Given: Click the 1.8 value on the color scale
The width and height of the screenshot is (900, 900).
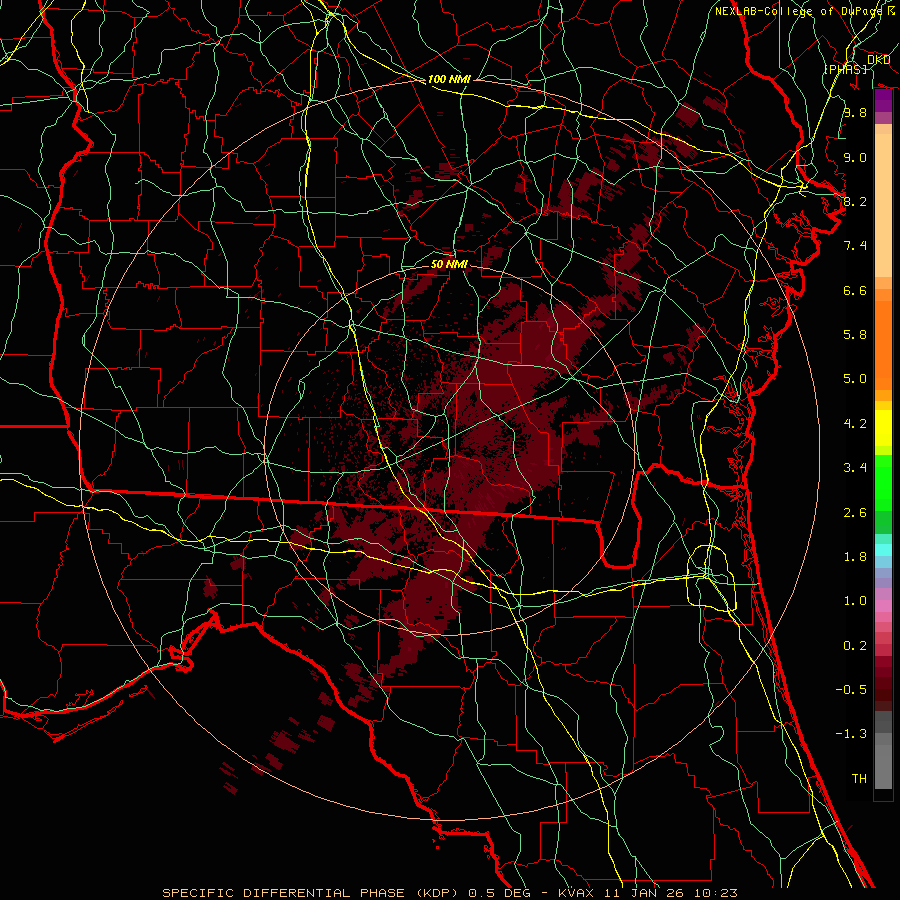Looking at the screenshot, I should point(855,557).
